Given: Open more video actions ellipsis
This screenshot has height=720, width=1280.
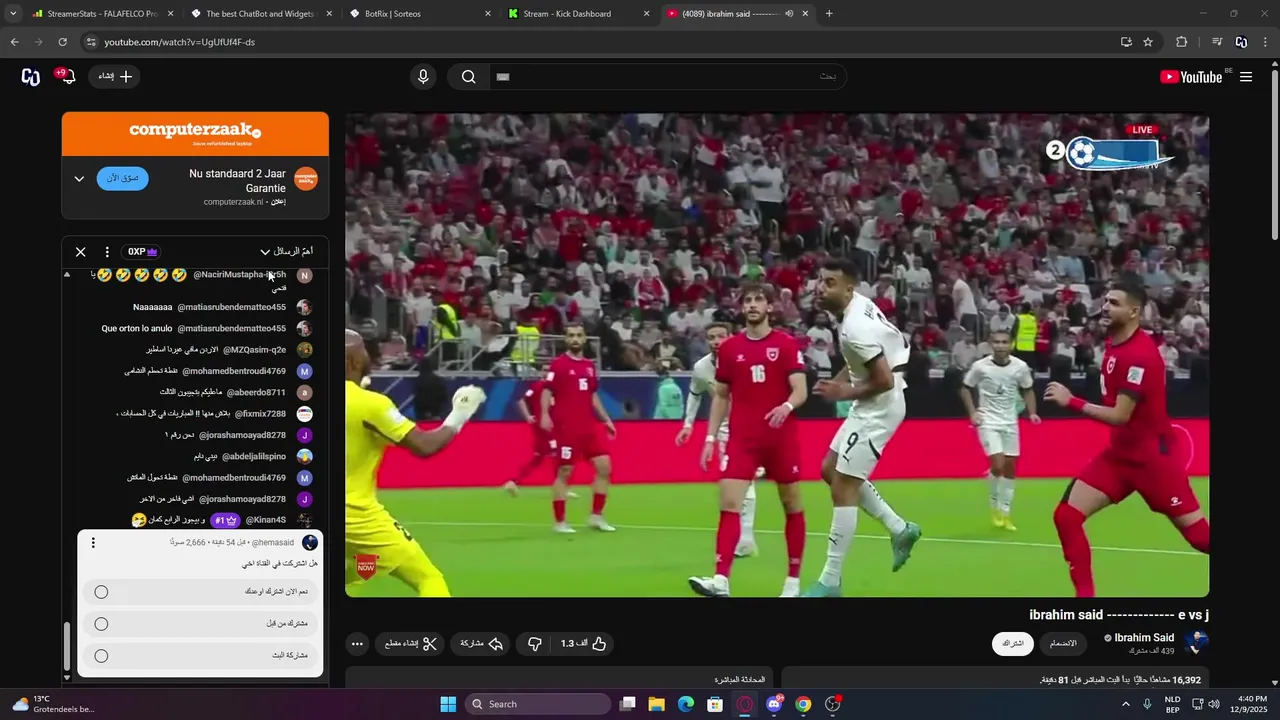Looking at the screenshot, I should tap(357, 644).
